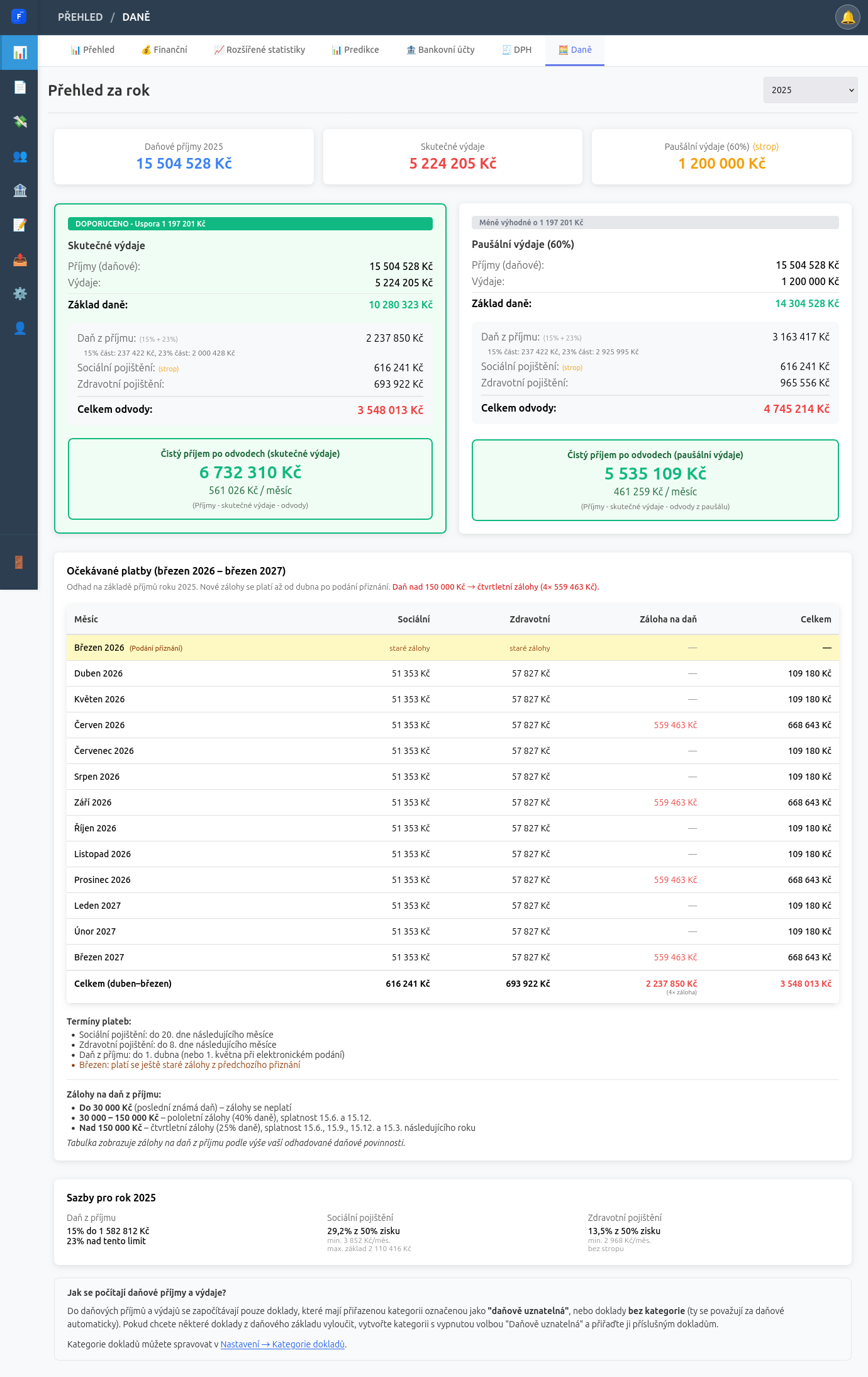The image size is (868, 1377).
Task: Follow the Nastavení → Kategorie dokladů link
Action: [x=282, y=1344]
